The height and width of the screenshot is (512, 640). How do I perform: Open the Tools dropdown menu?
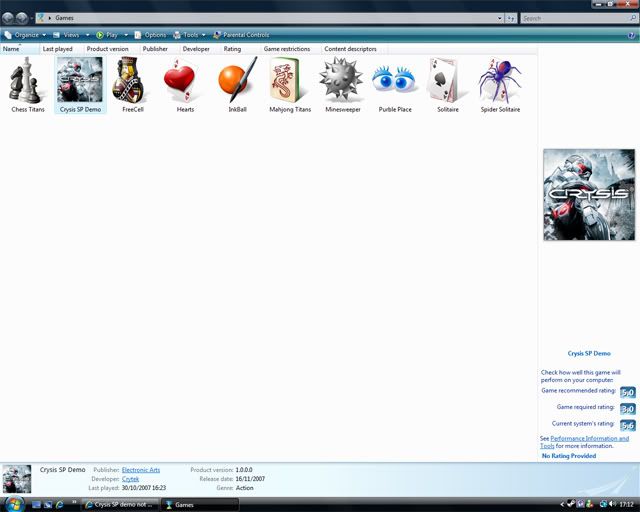pyautogui.click(x=189, y=35)
